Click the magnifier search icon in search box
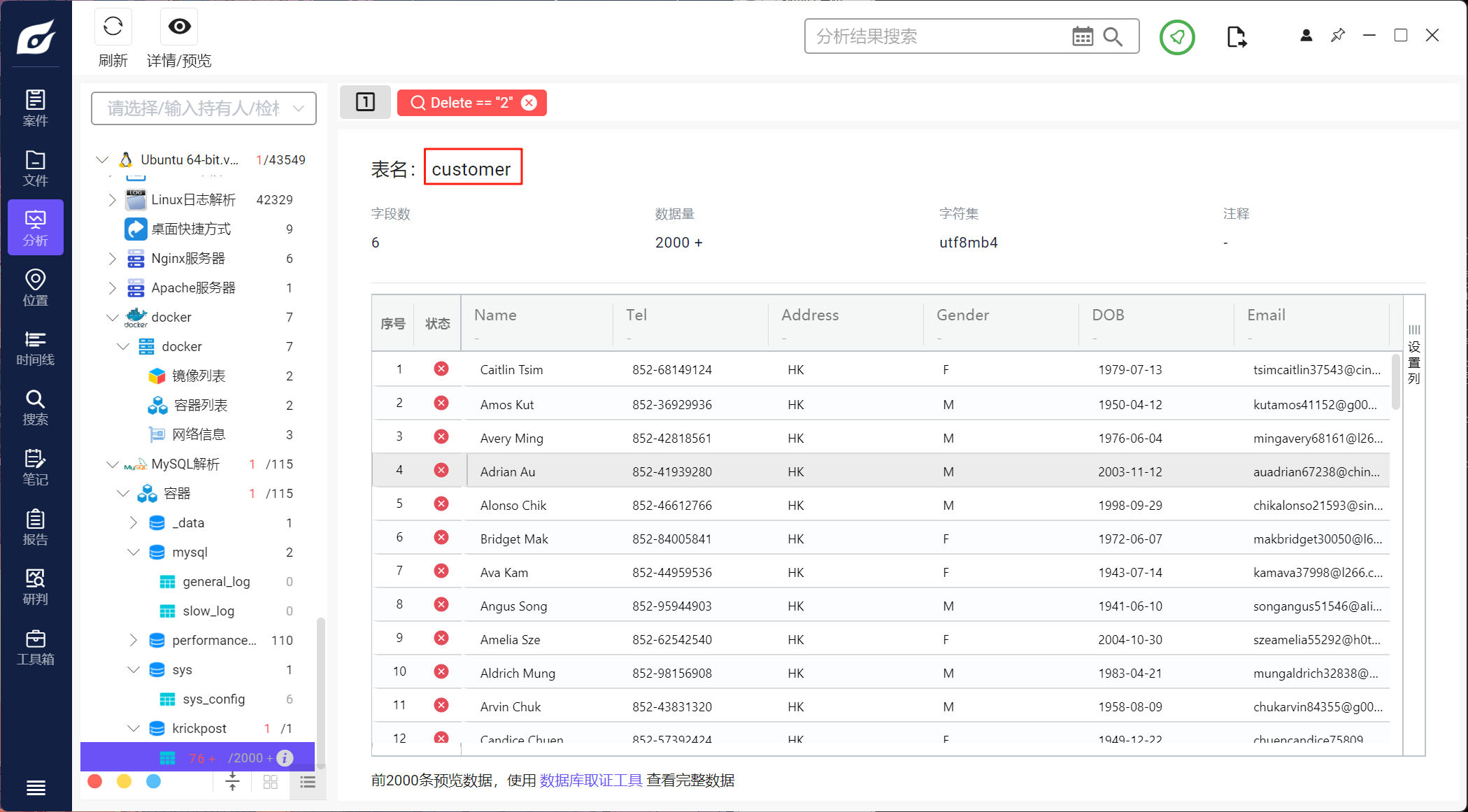 [1113, 36]
